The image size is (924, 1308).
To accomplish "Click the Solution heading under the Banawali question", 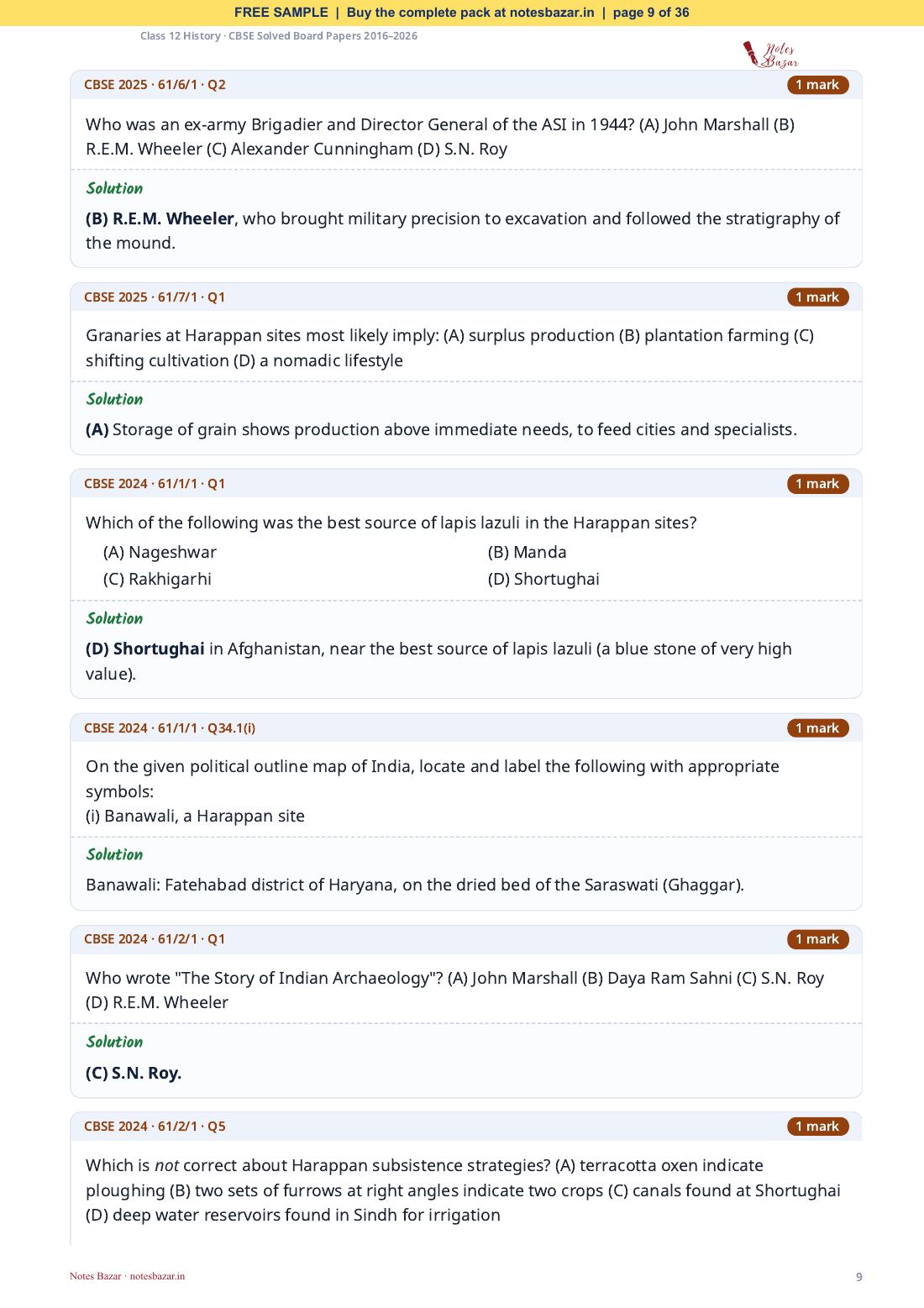I will (114, 854).
